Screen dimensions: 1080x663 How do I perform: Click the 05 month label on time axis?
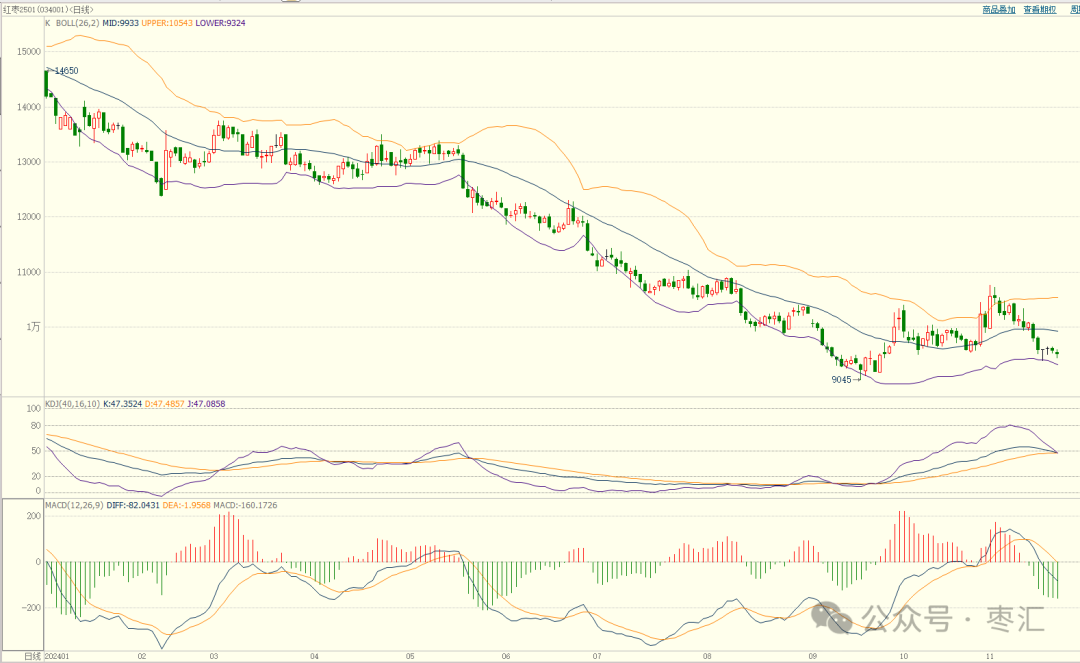(410, 656)
